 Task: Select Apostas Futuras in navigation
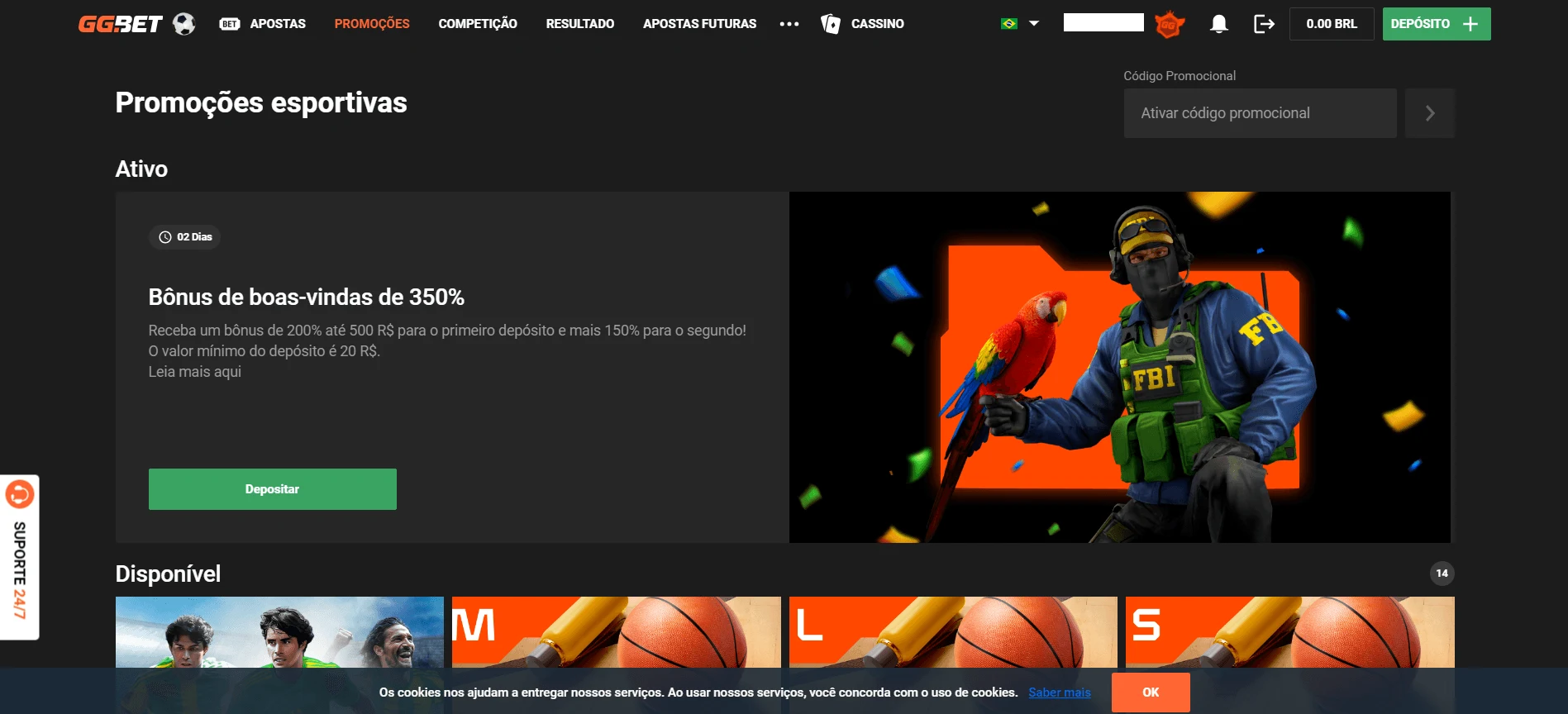coord(699,24)
